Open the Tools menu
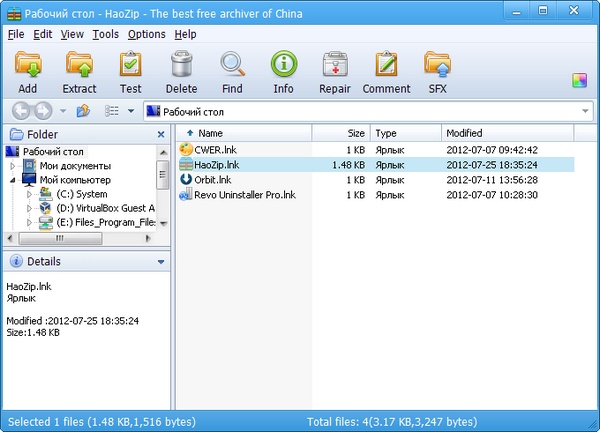This screenshot has height=432, width=600. (x=105, y=34)
